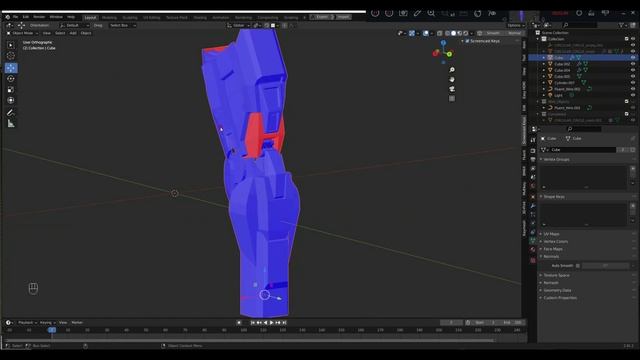This screenshot has height=360, width=640.
Task: Expand the UV Maps panel
Action: 551,234
